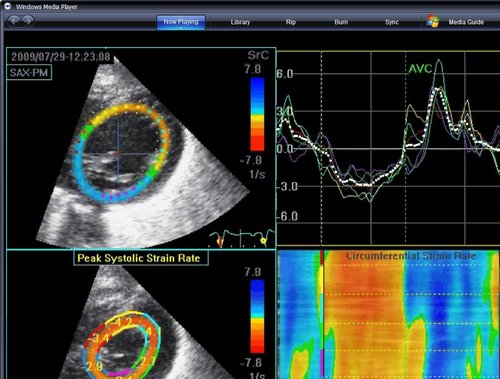
Task: Click the top SrC color scale bar
Action: [x=257, y=114]
